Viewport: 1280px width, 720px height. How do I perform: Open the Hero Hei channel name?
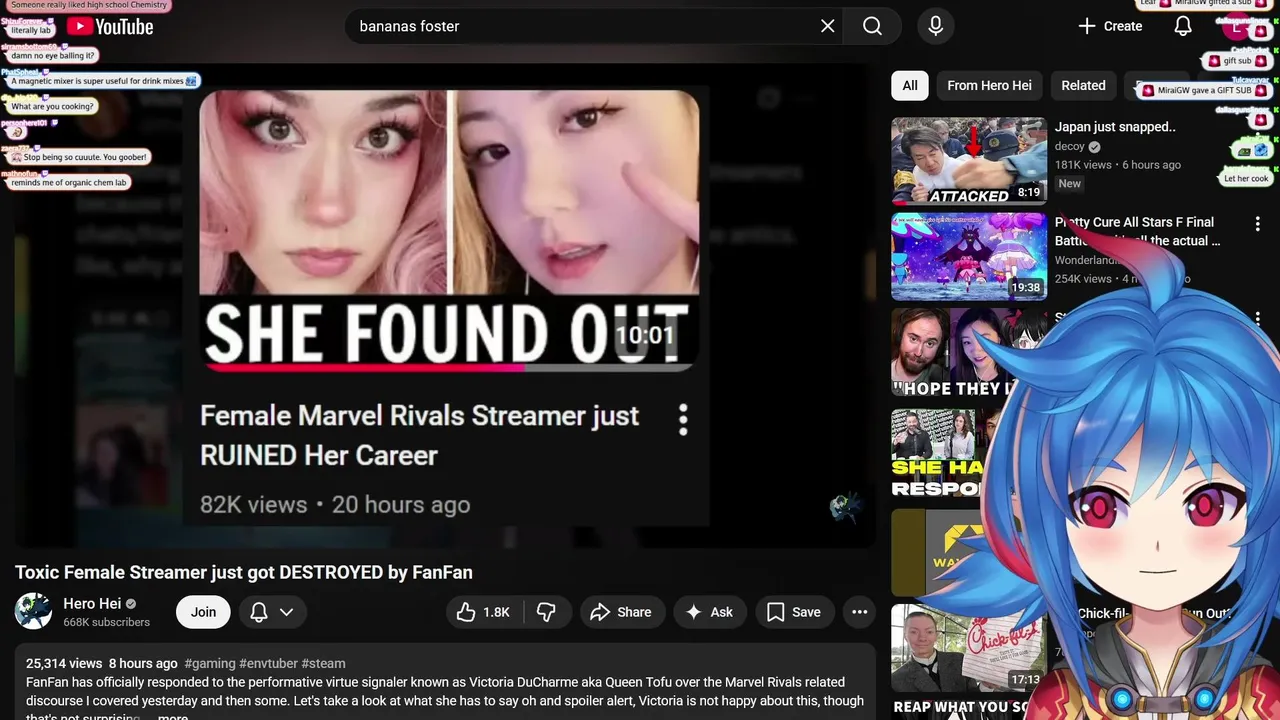point(92,603)
